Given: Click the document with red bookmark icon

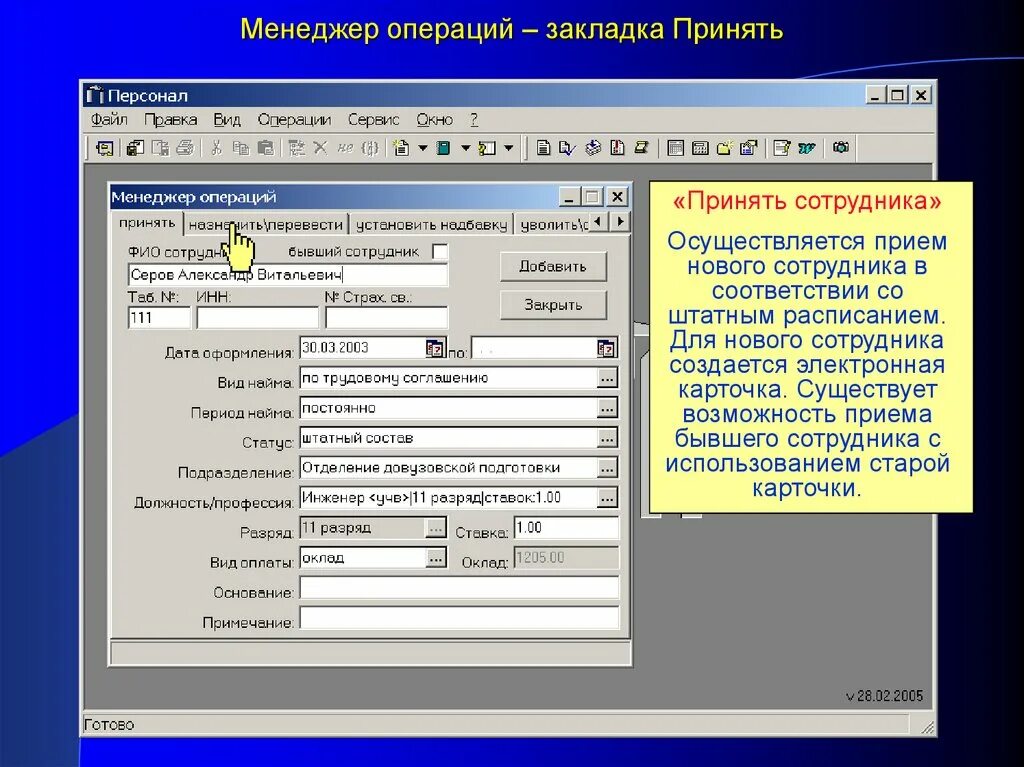Looking at the screenshot, I should pyautogui.click(x=617, y=148).
